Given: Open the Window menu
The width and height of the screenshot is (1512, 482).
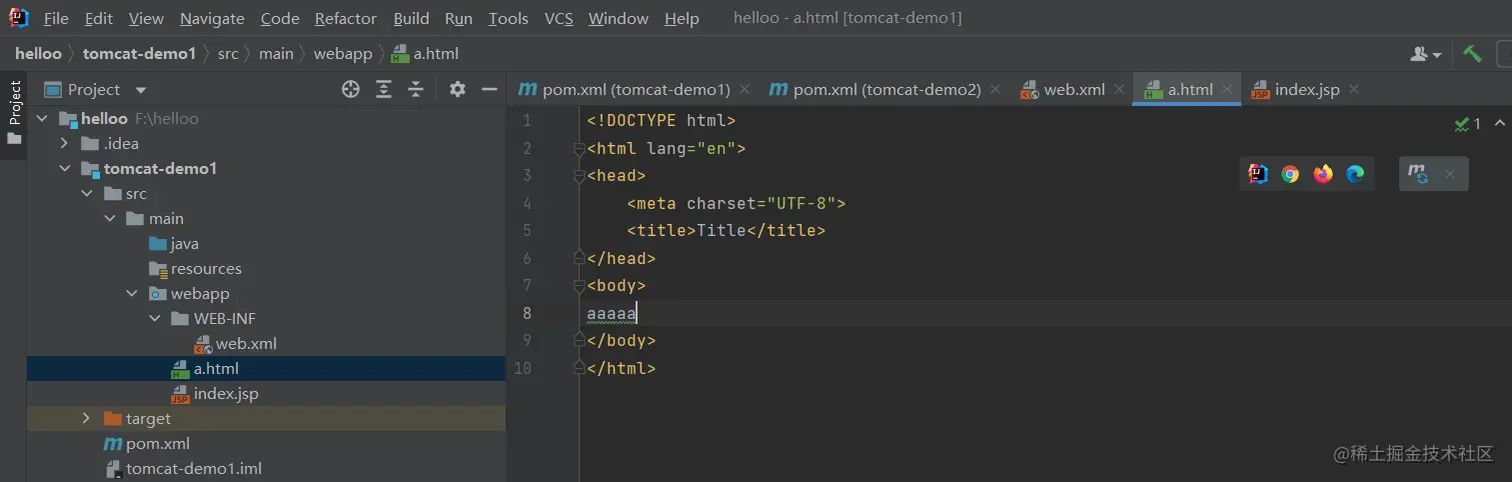Looking at the screenshot, I should tap(618, 18).
